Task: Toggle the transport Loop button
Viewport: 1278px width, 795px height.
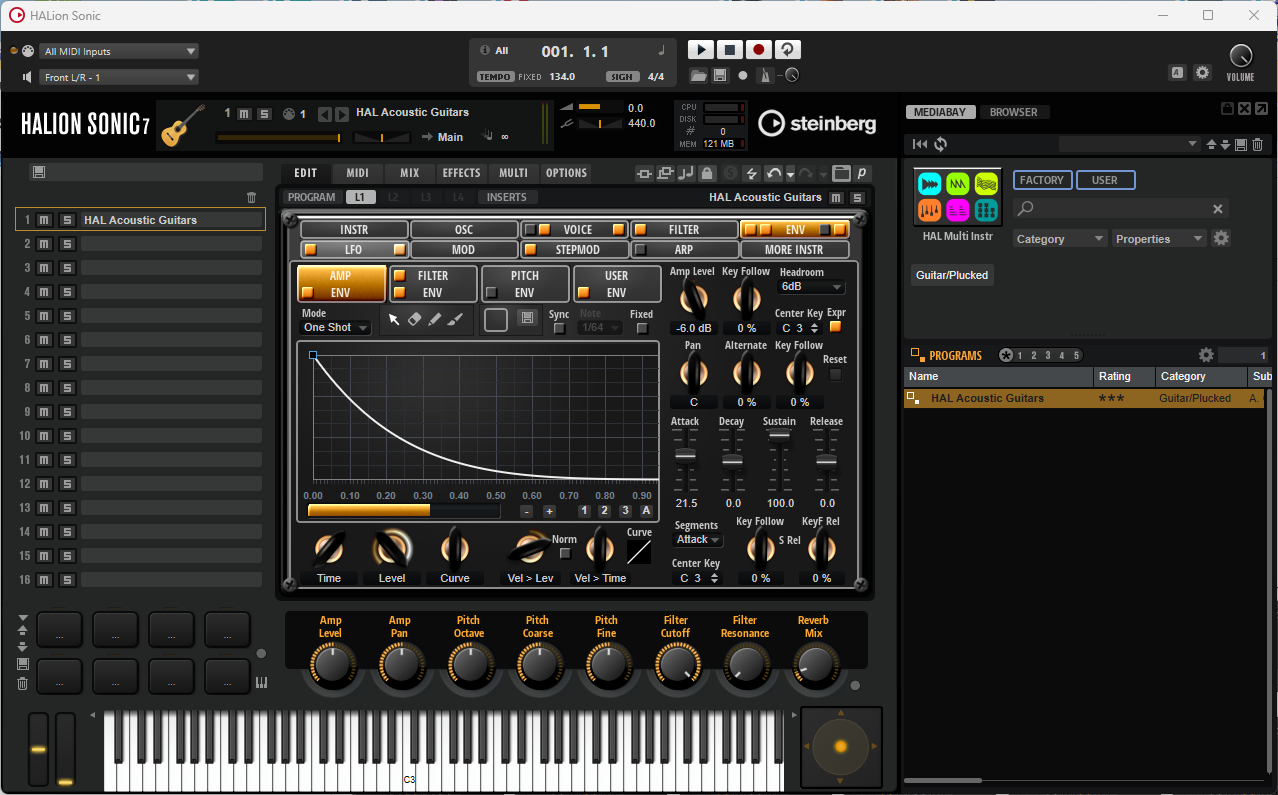Action: tap(788, 50)
